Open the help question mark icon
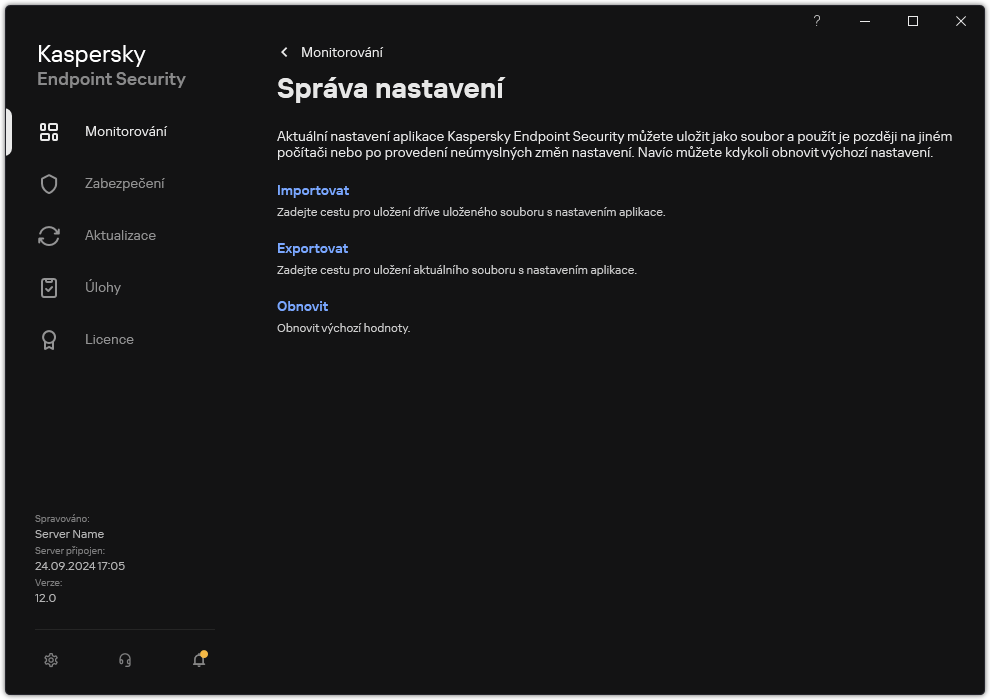 (x=816, y=21)
